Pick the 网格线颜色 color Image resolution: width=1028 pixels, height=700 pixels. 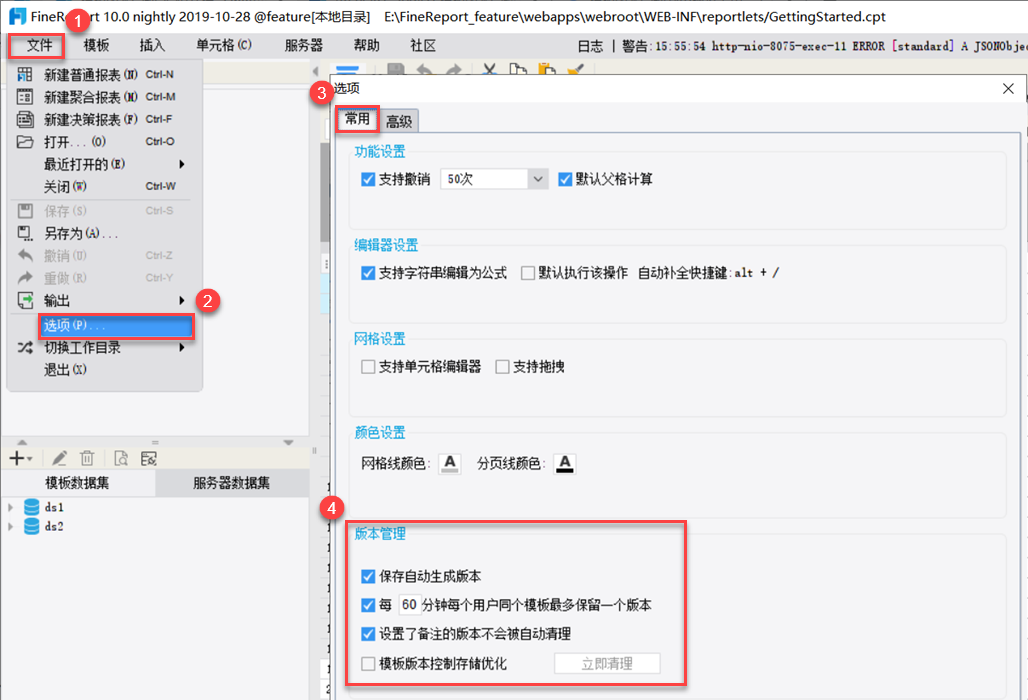click(450, 463)
